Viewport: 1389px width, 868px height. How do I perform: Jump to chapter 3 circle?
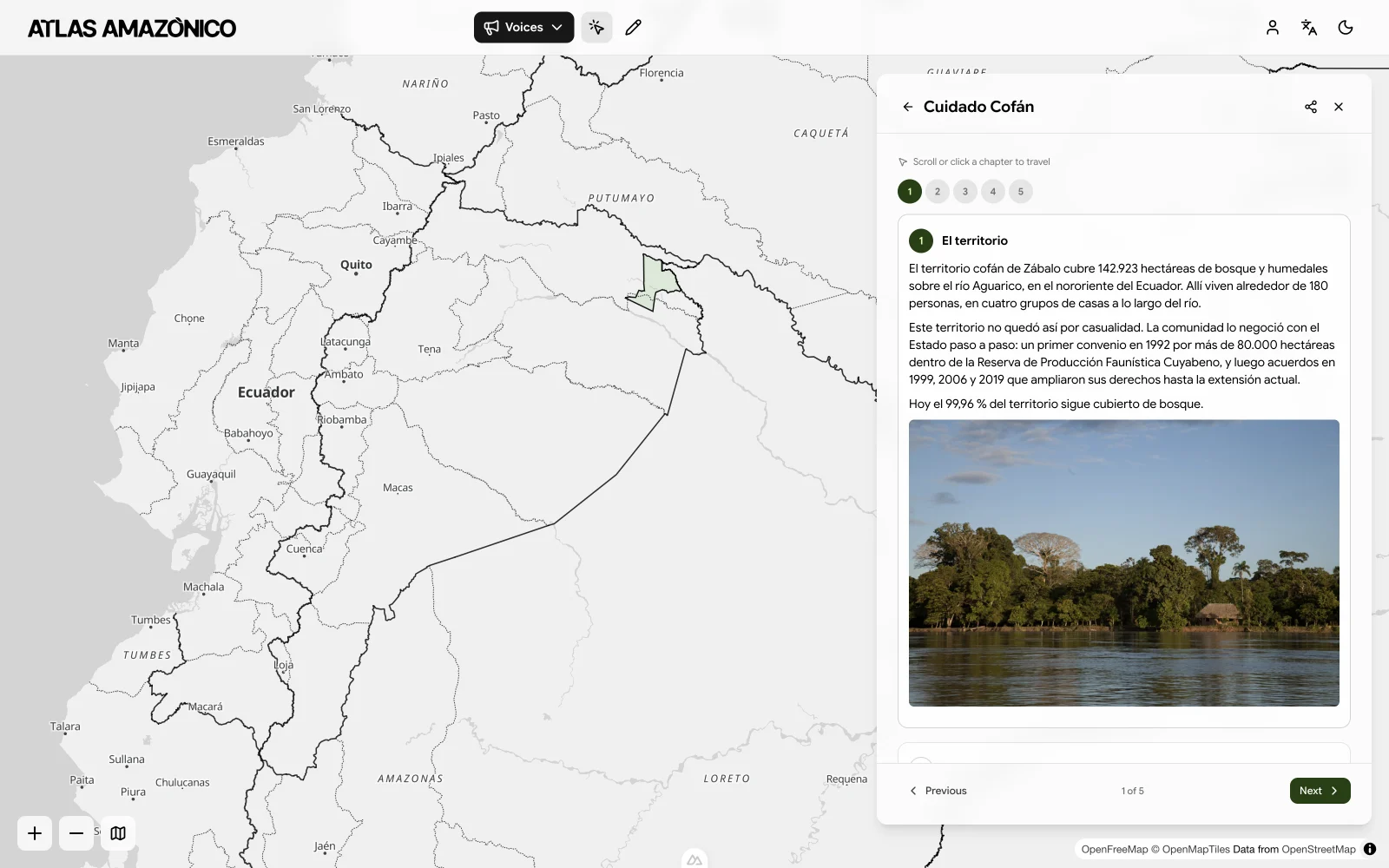965,192
